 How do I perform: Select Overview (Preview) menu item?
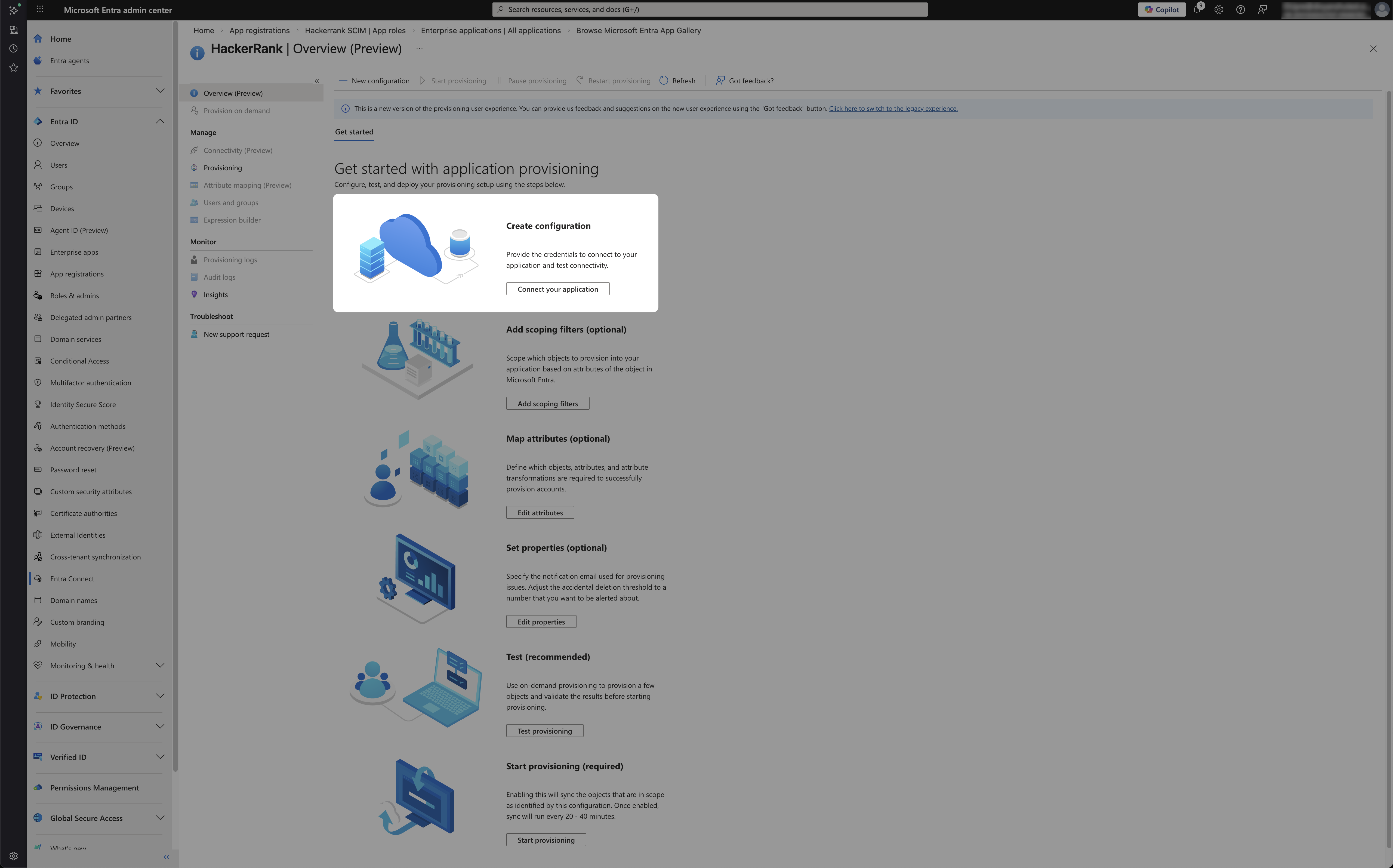251,93
